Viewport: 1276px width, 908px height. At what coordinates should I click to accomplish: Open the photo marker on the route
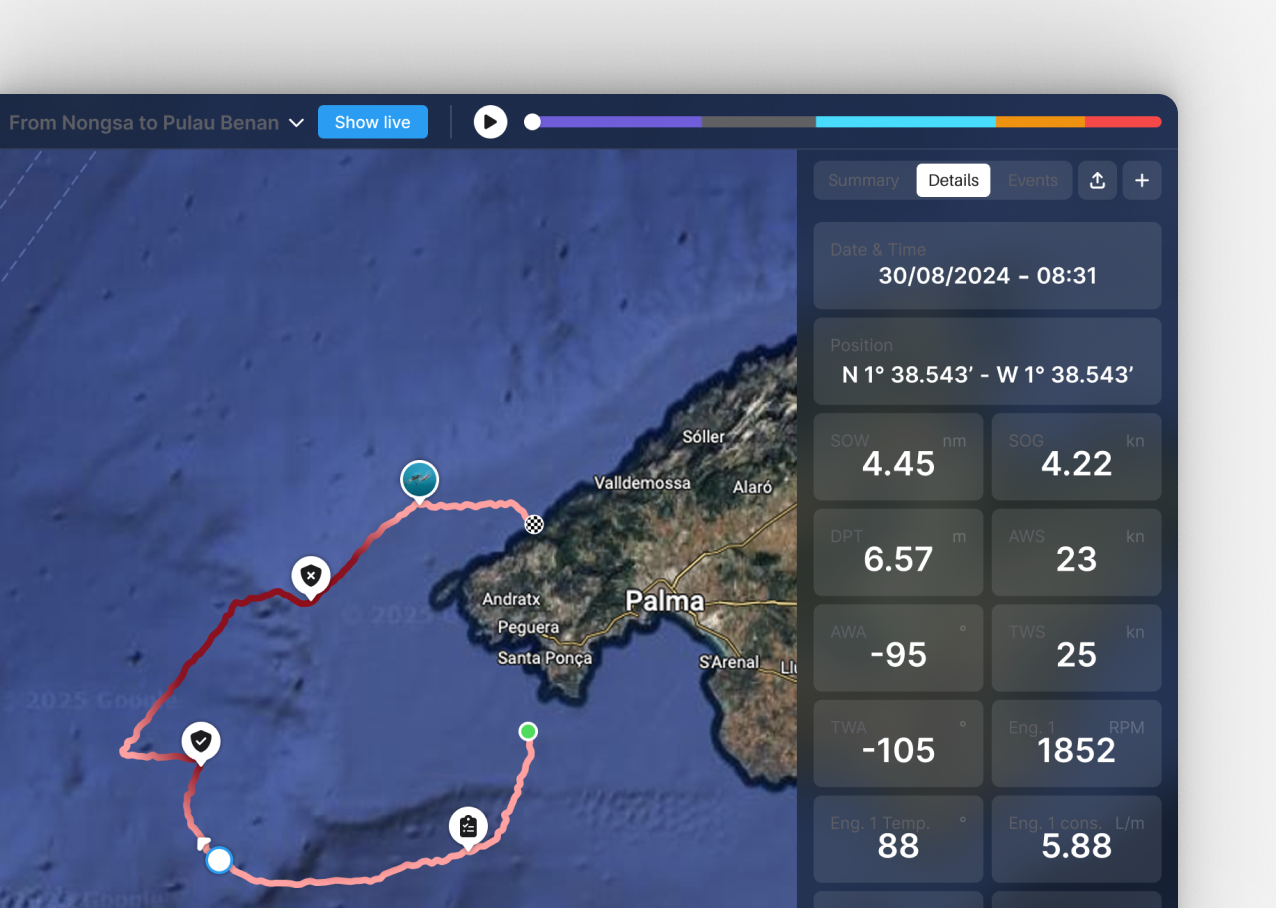click(419, 480)
